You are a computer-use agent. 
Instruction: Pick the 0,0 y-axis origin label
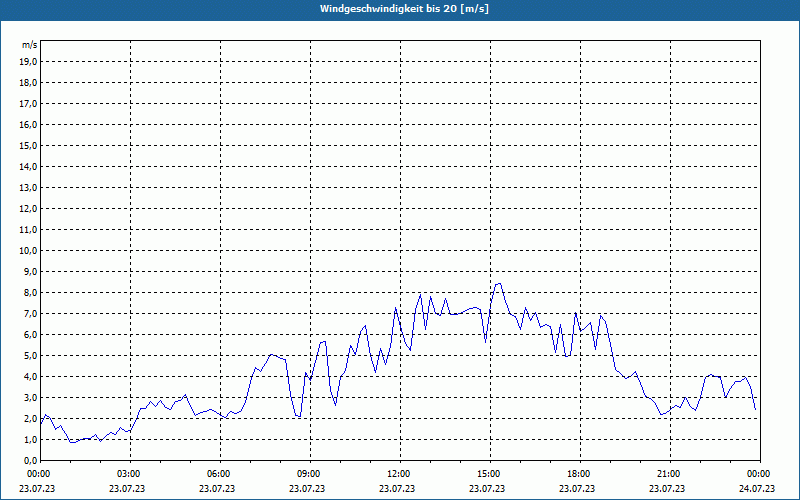tap(31, 460)
